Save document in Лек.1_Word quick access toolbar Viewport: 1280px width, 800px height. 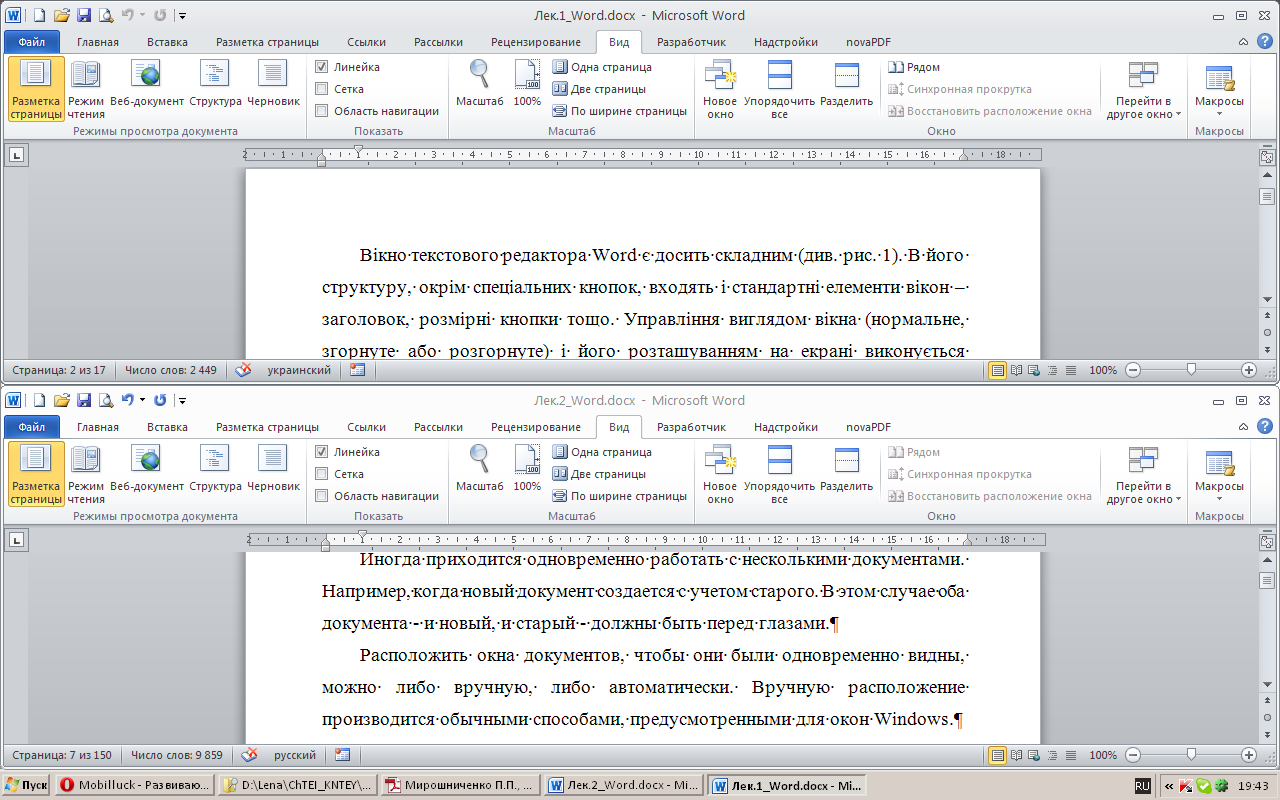click(84, 15)
